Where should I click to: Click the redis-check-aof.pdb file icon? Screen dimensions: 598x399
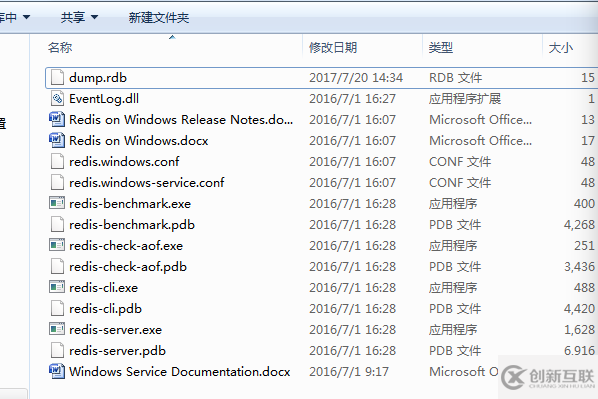(57, 266)
